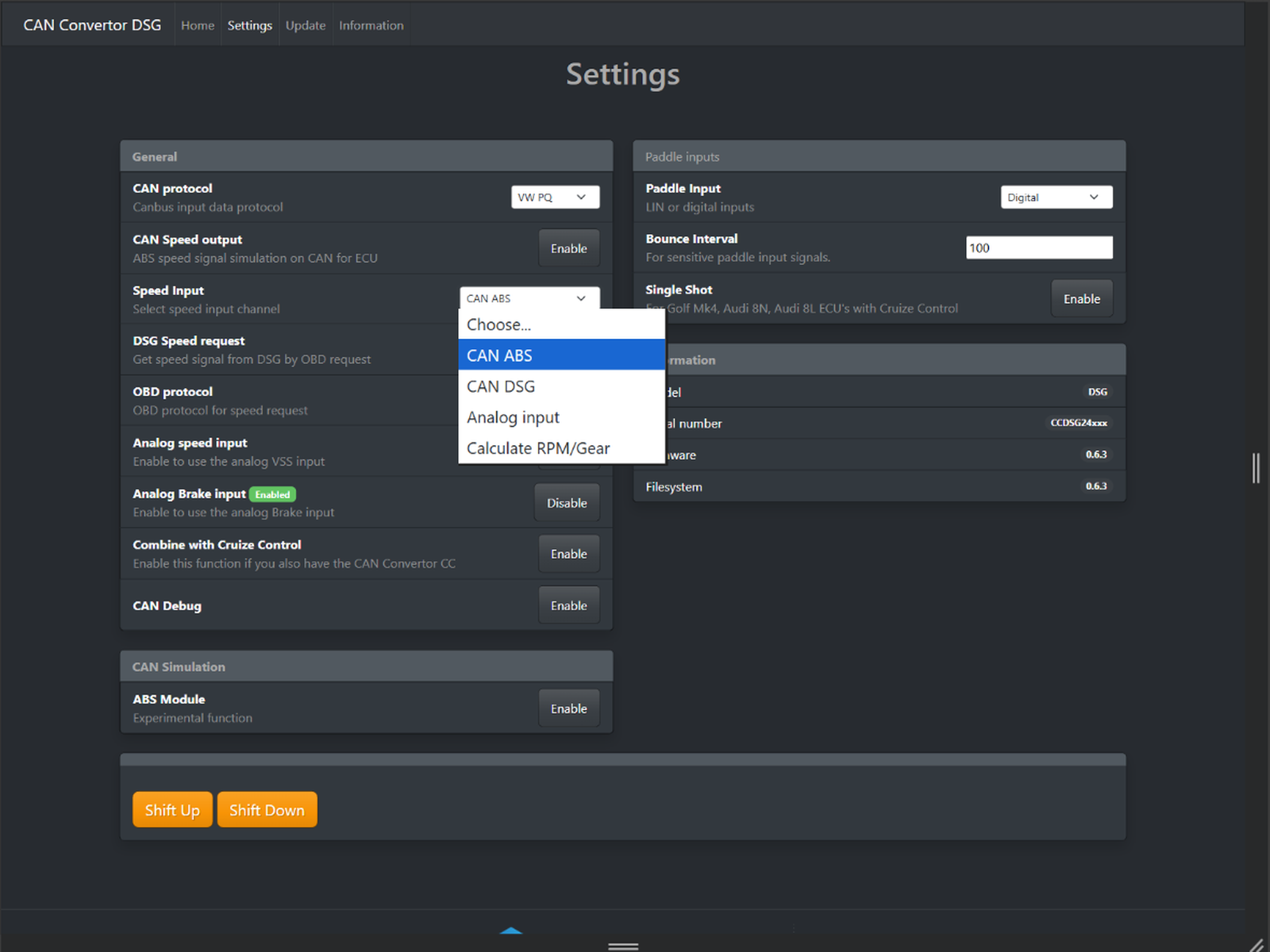Select the Analog input option

coord(561,417)
